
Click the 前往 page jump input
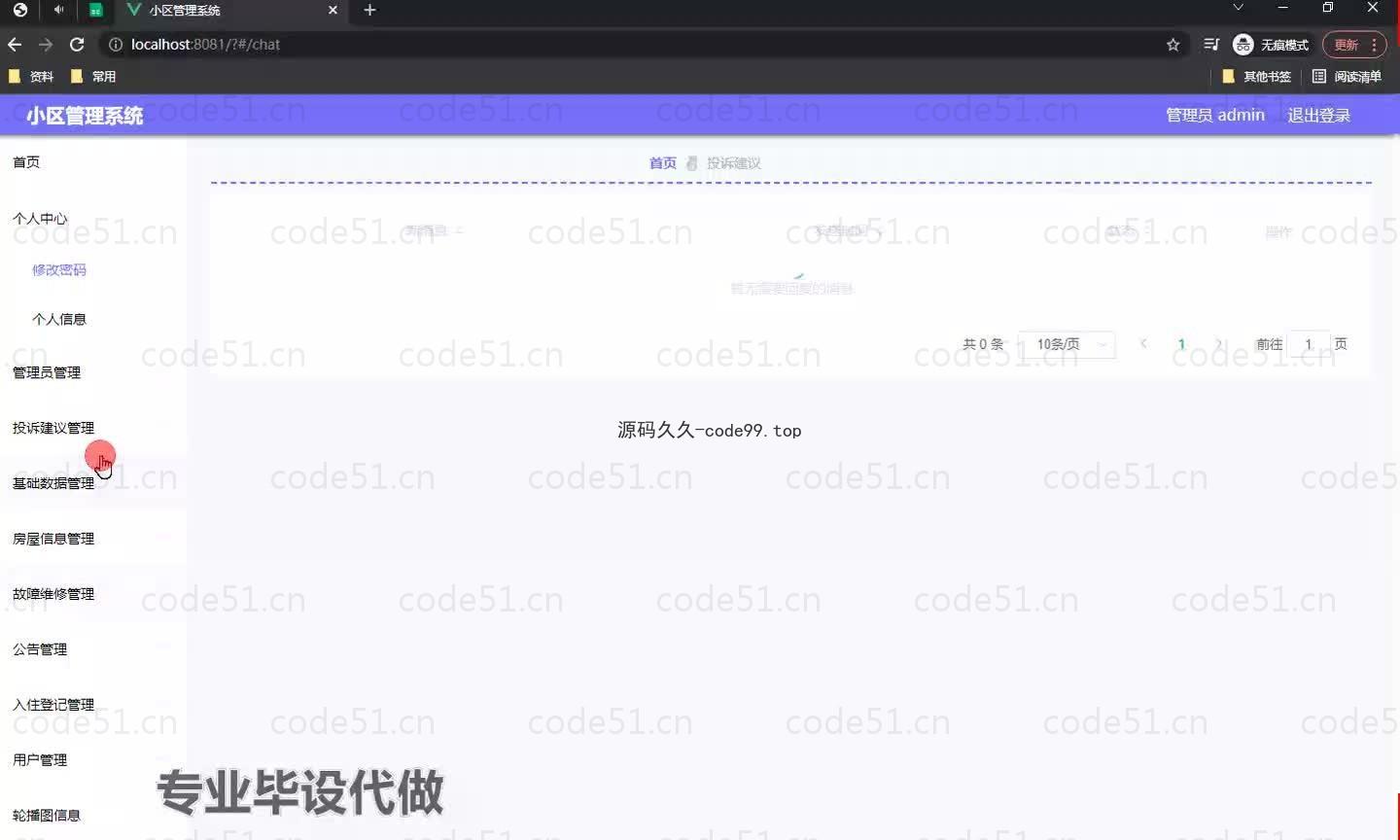(1309, 344)
